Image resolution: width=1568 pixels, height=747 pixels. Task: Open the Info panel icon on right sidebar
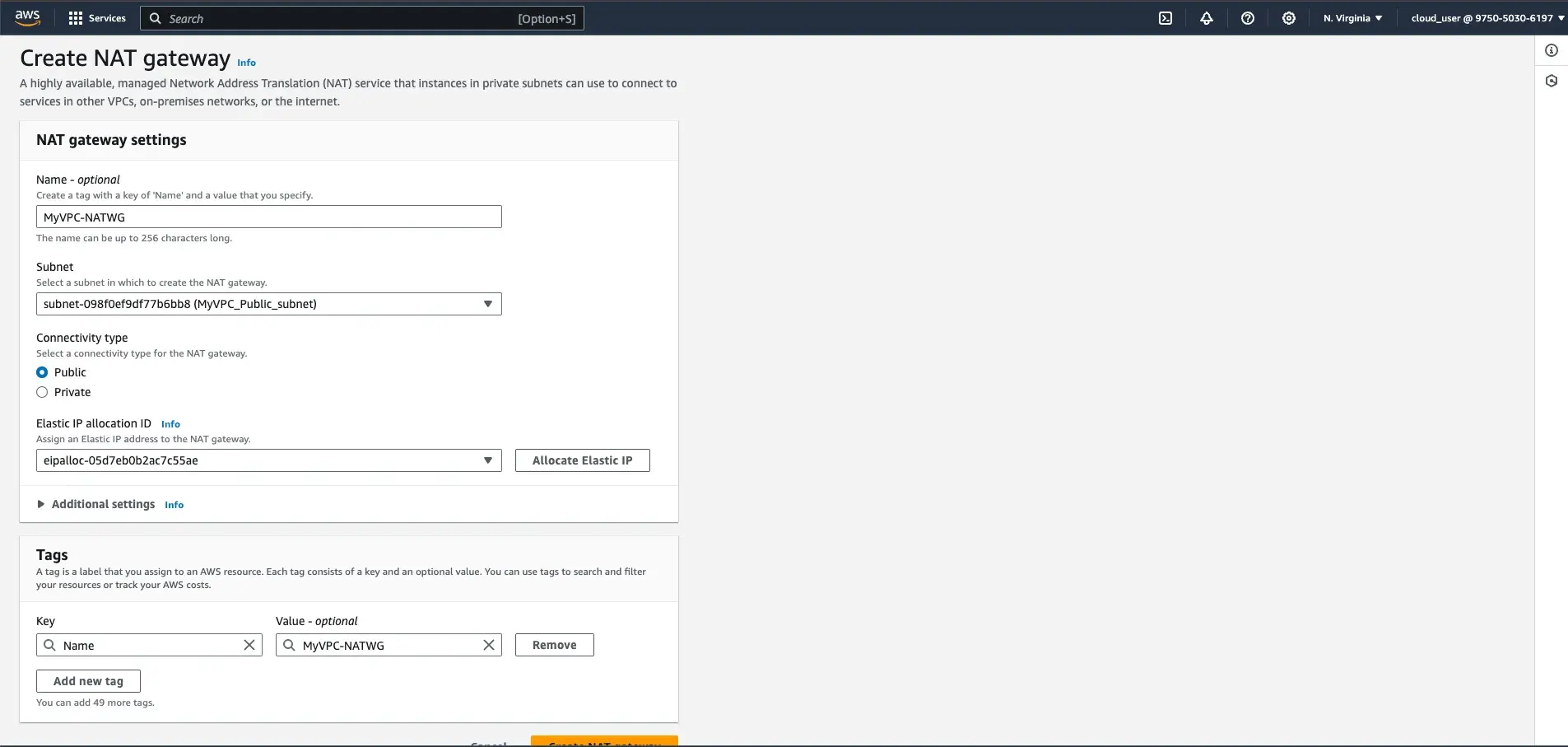pos(1552,49)
